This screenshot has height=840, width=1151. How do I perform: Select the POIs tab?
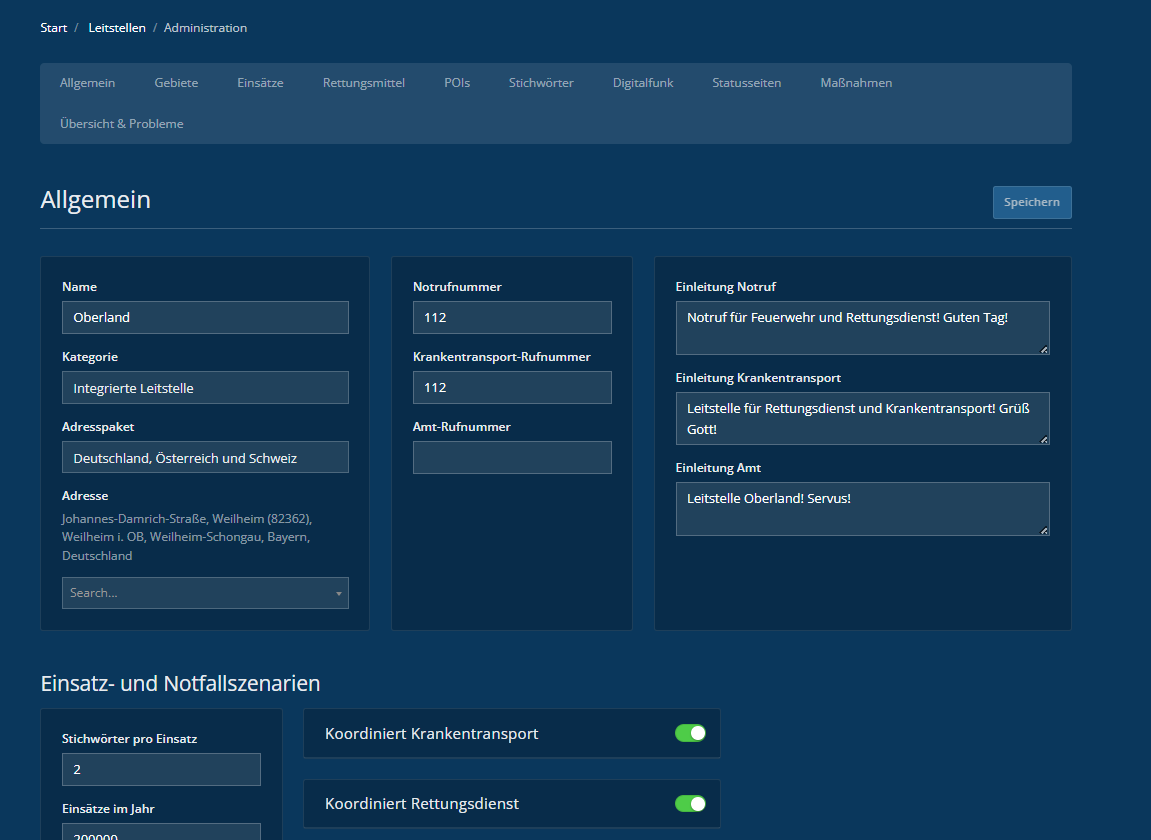pyautogui.click(x=457, y=83)
